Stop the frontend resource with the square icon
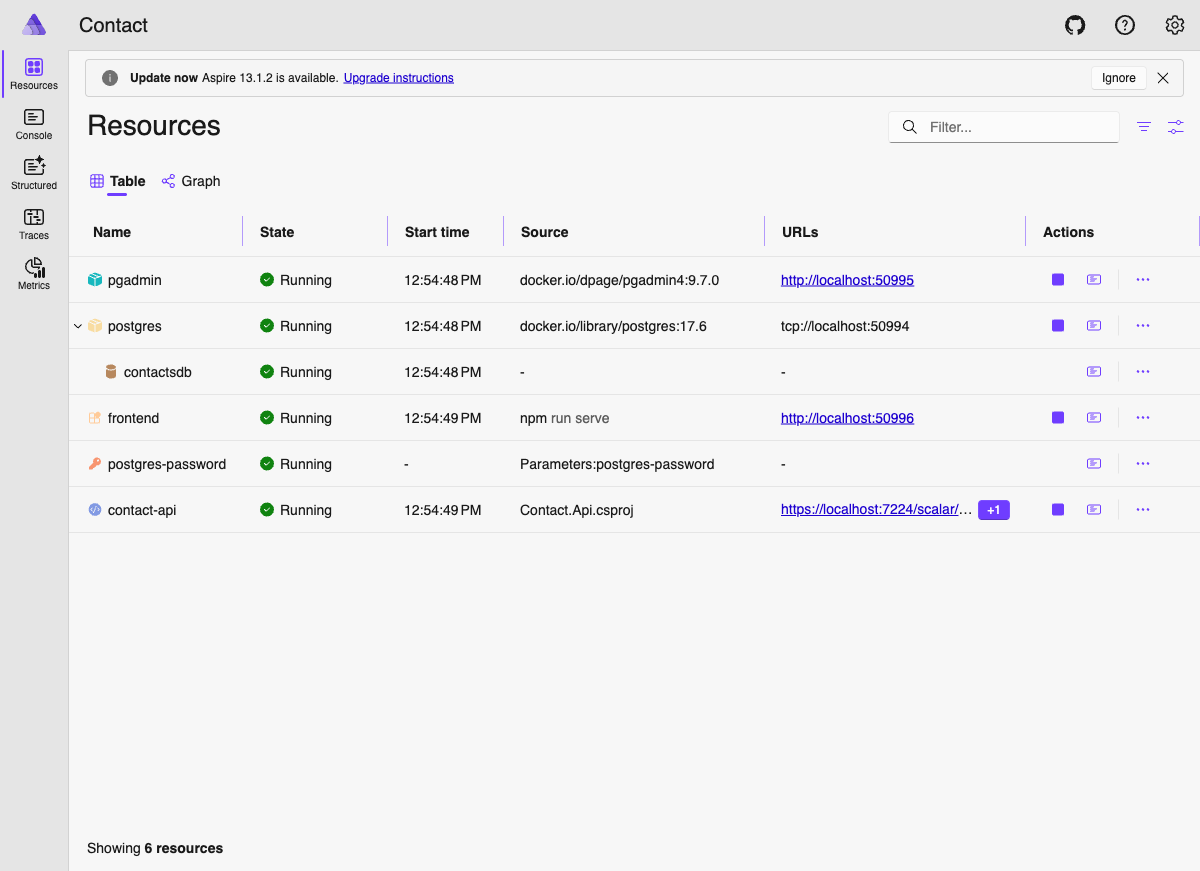Screen dimensions: 1200x871 coord(1057,417)
